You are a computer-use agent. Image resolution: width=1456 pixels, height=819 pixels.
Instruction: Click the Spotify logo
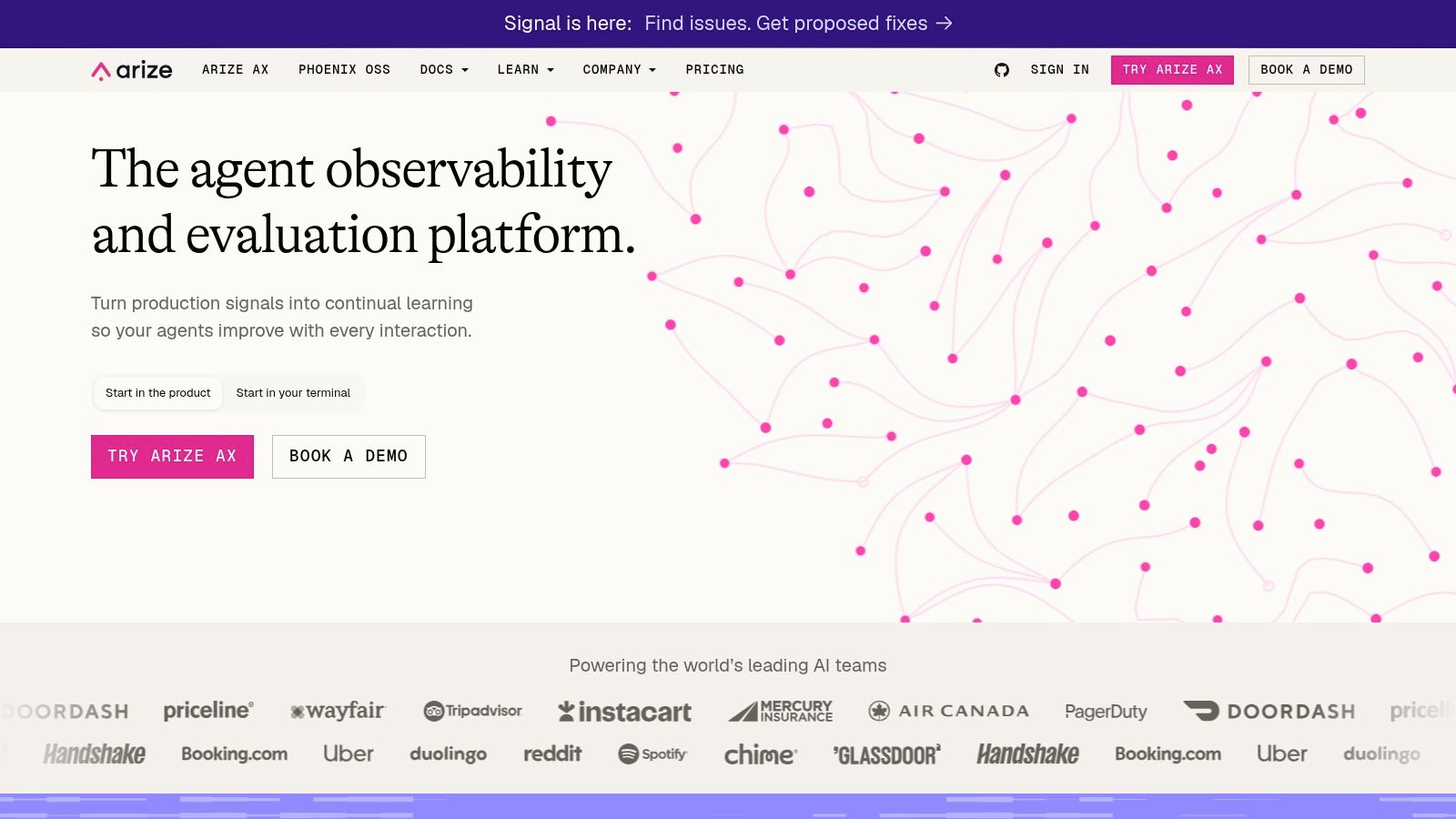tap(652, 753)
